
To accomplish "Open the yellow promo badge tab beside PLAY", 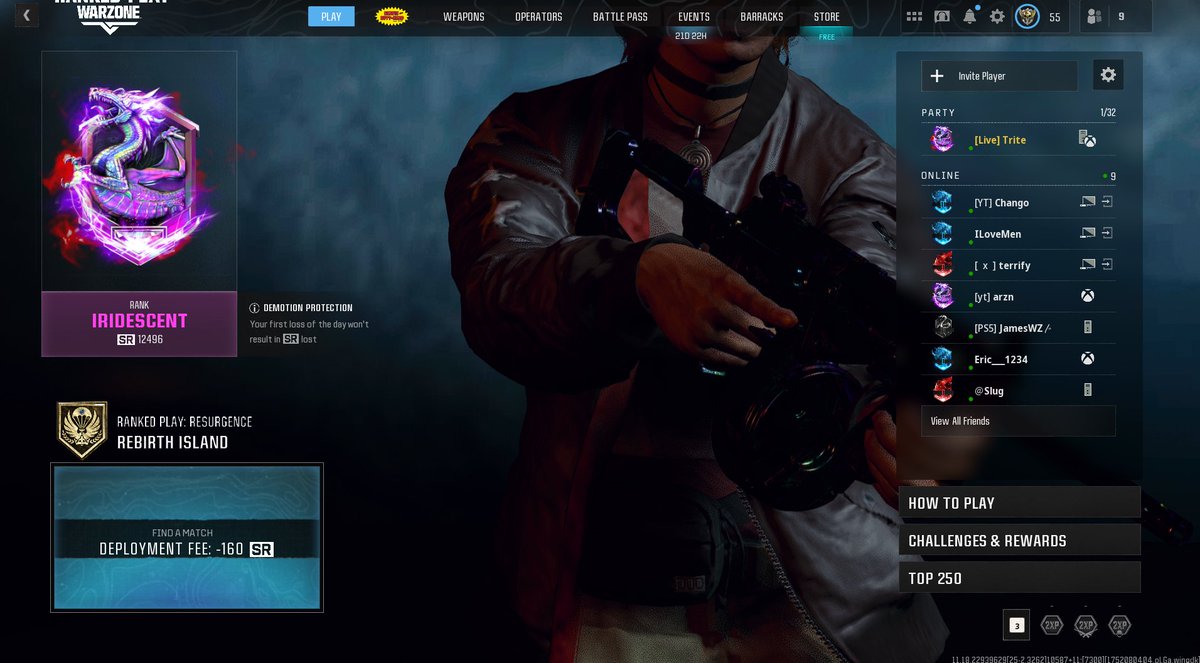I will tap(392, 16).
